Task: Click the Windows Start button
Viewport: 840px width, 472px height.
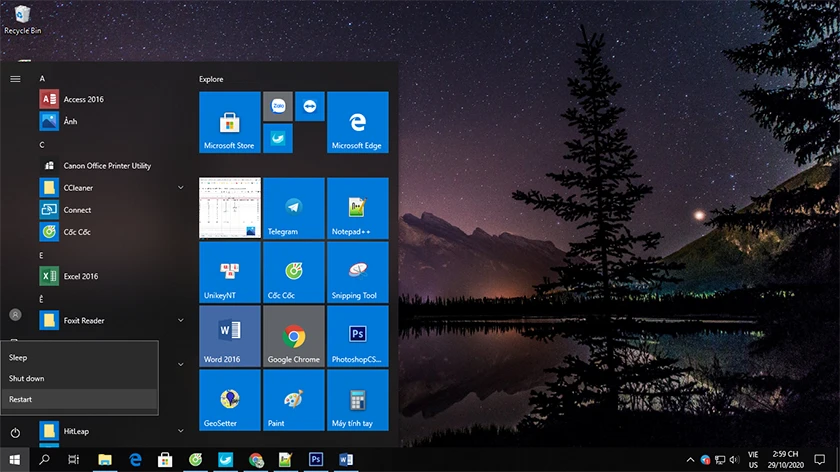Action: [14, 460]
